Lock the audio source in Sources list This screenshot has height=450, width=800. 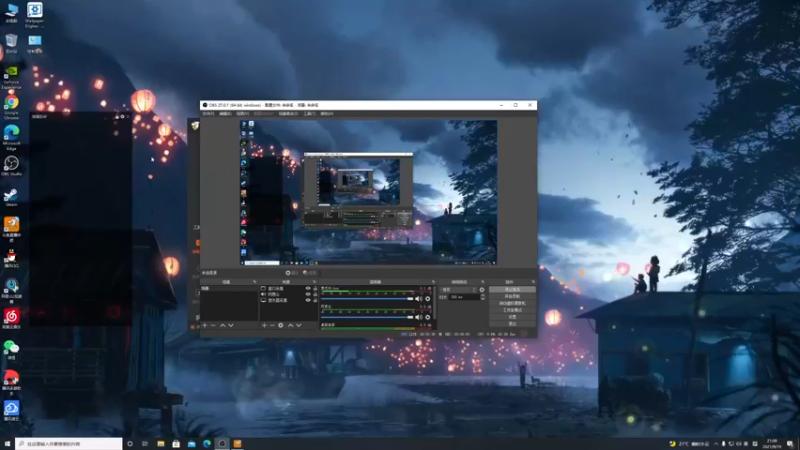[315, 294]
